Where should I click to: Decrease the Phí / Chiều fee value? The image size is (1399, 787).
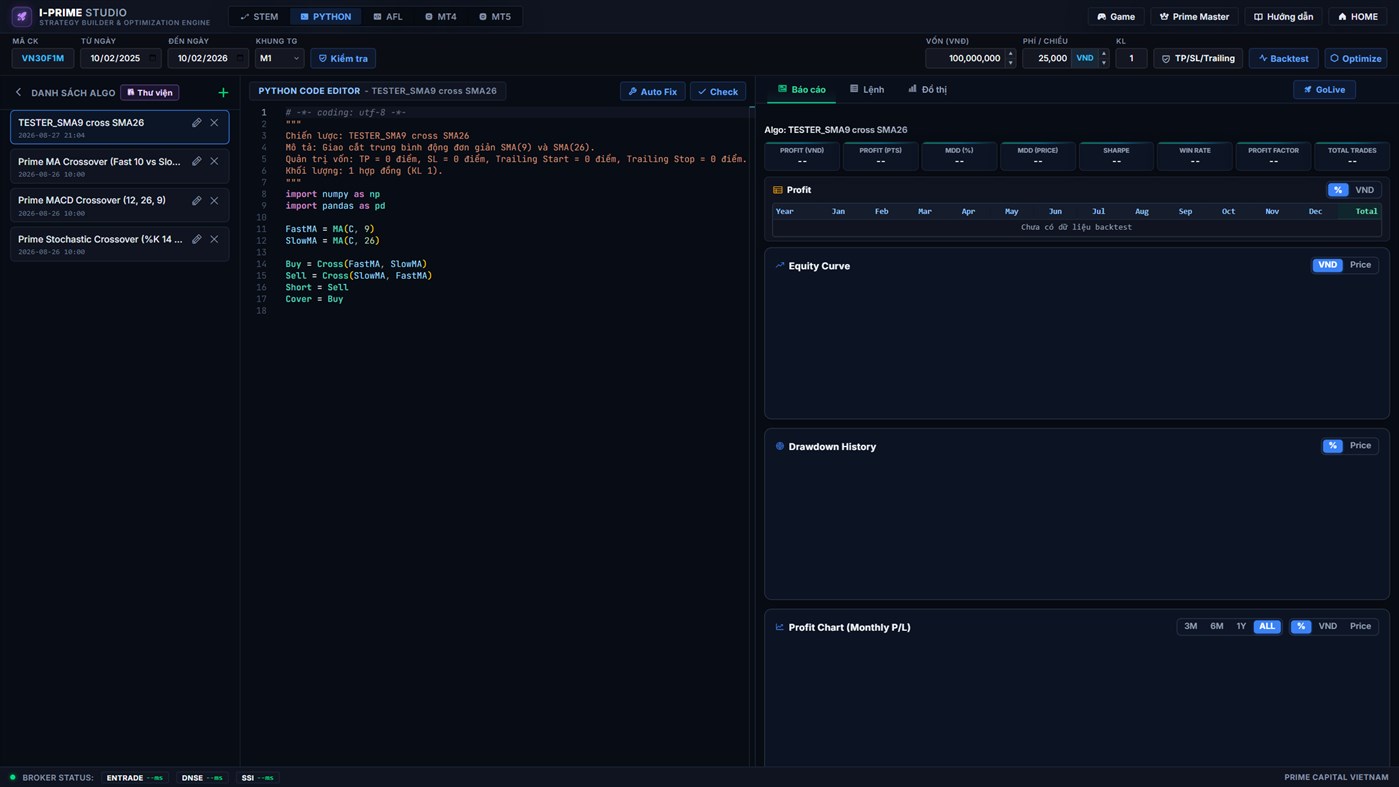1104,62
